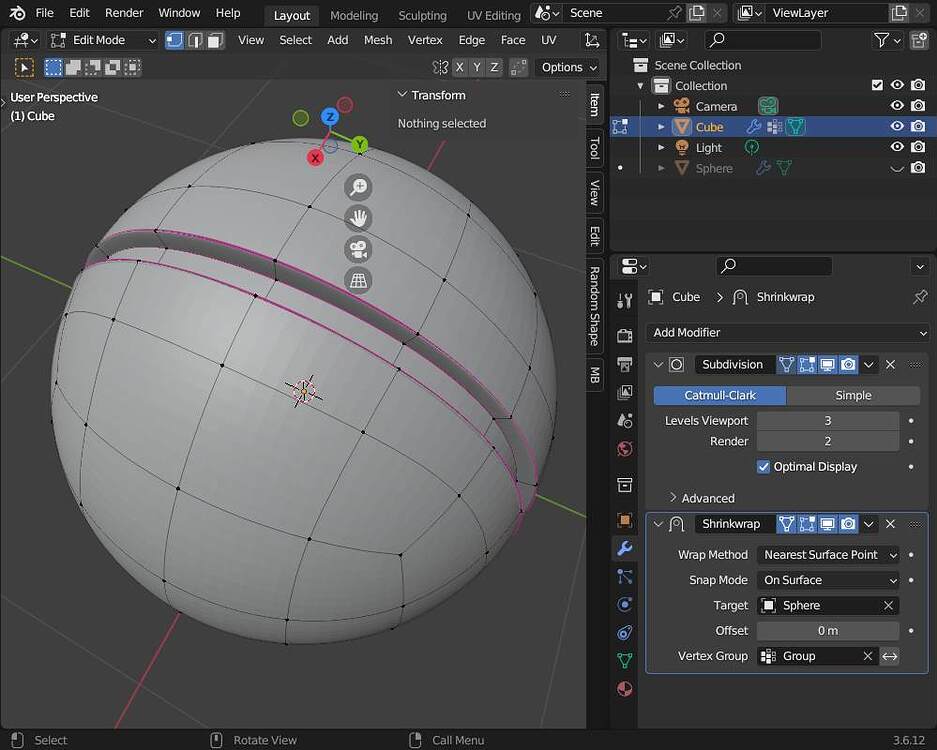Open the Vertex menu in viewport
The image size is (937, 750).
425,40
